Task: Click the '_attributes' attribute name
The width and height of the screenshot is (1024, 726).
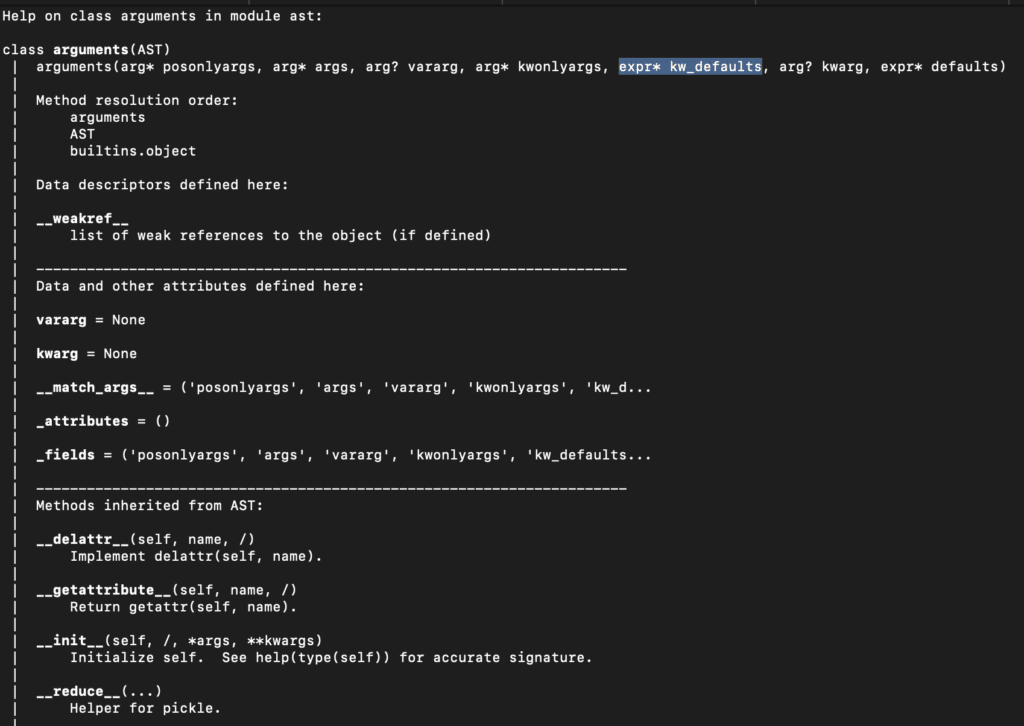Action: [82, 421]
